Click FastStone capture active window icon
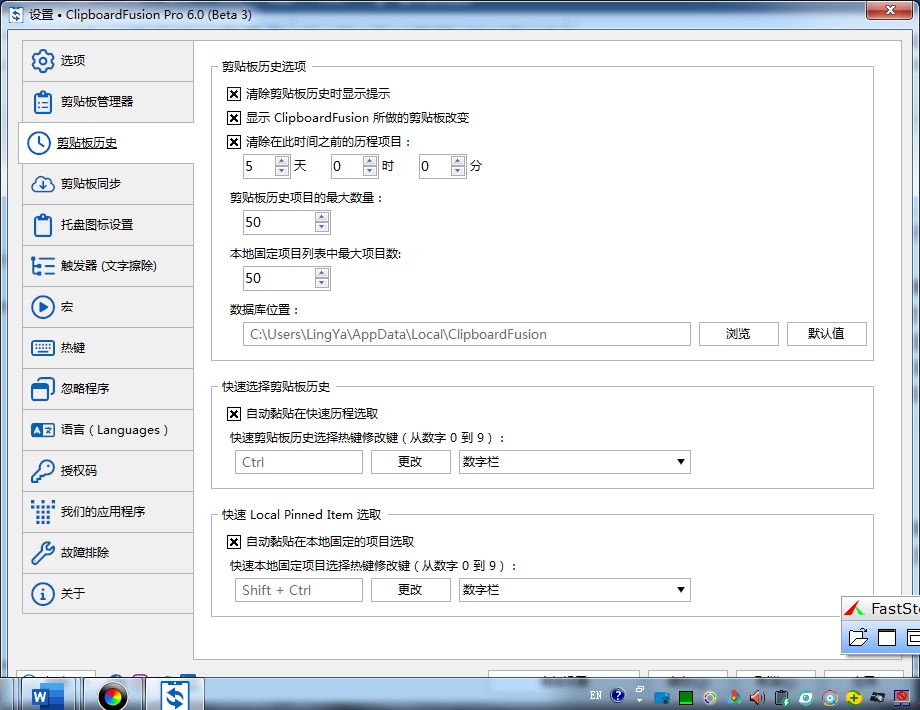This screenshot has height=710, width=920. click(x=887, y=637)
